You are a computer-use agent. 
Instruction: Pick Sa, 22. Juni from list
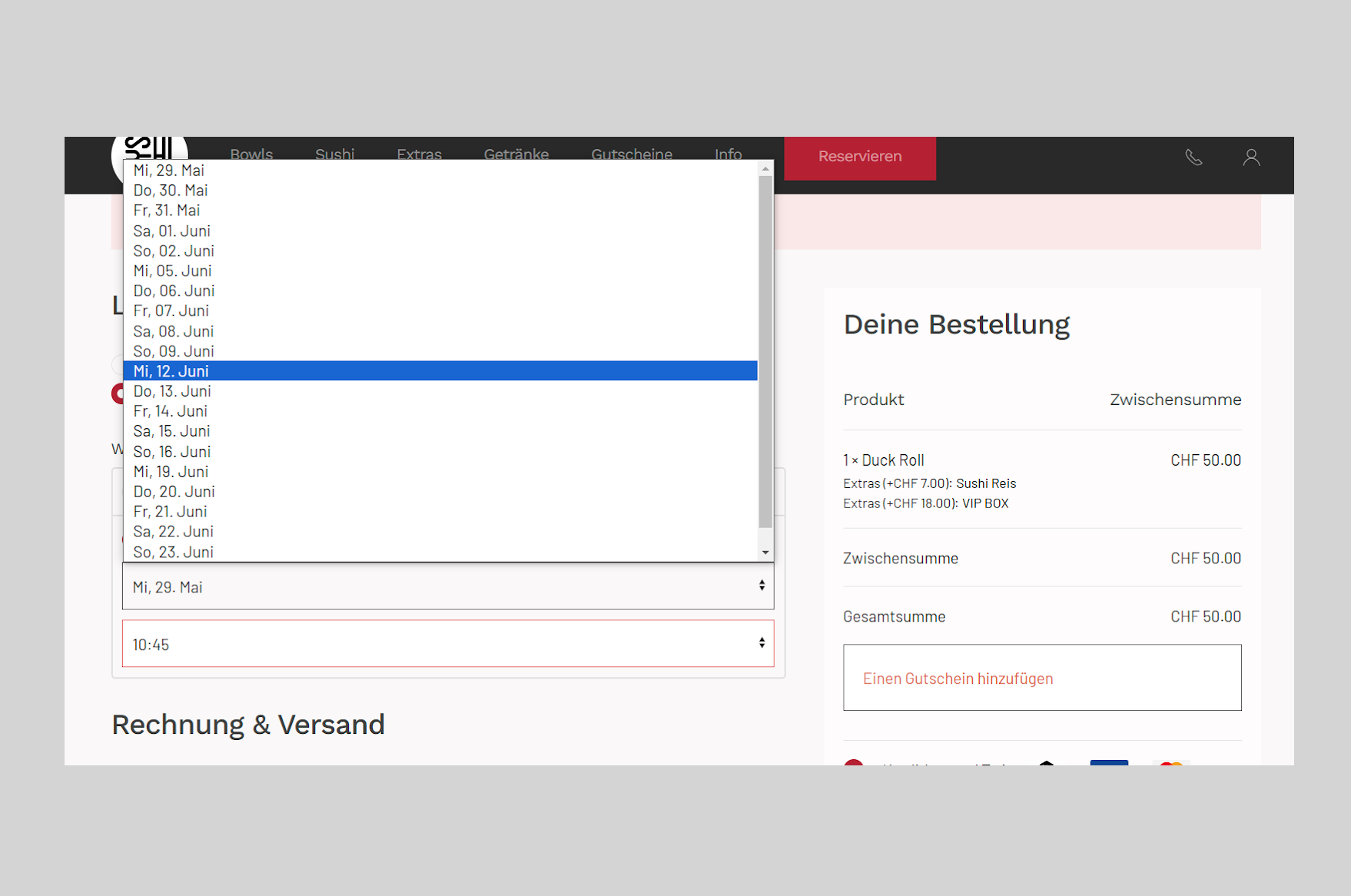tap(440, 532)
